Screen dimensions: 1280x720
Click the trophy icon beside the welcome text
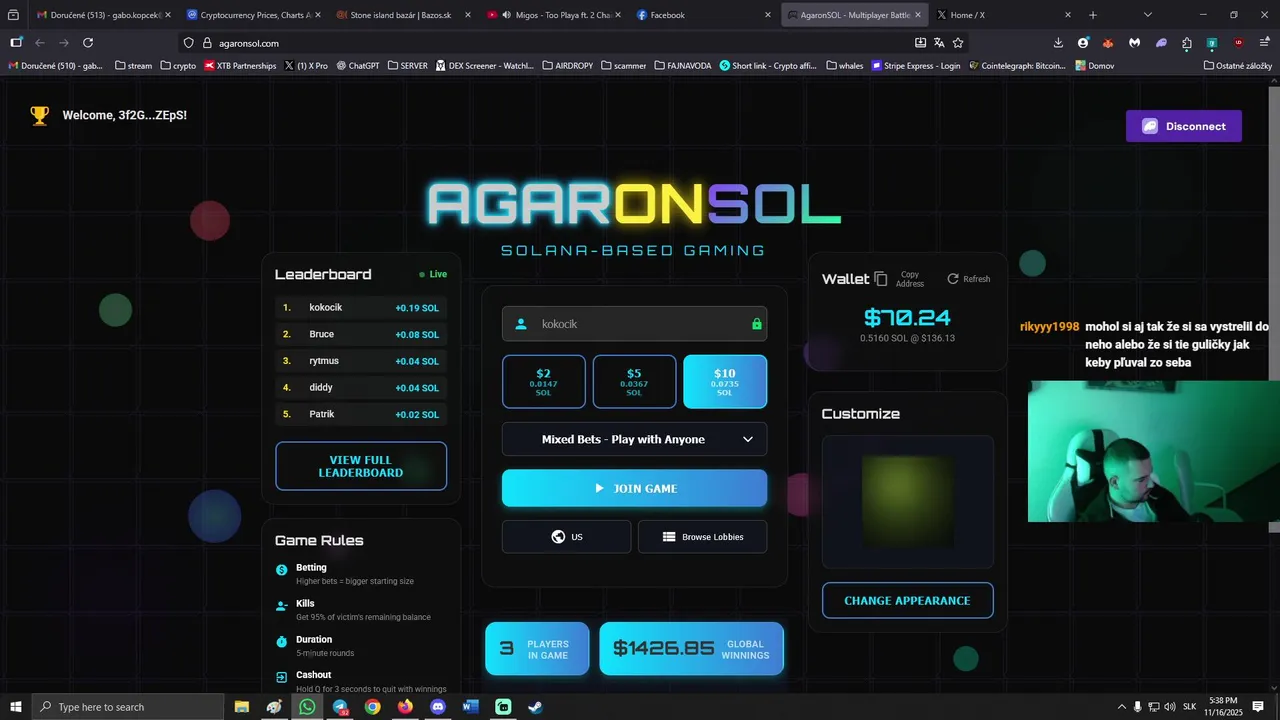tap(39, 115)
